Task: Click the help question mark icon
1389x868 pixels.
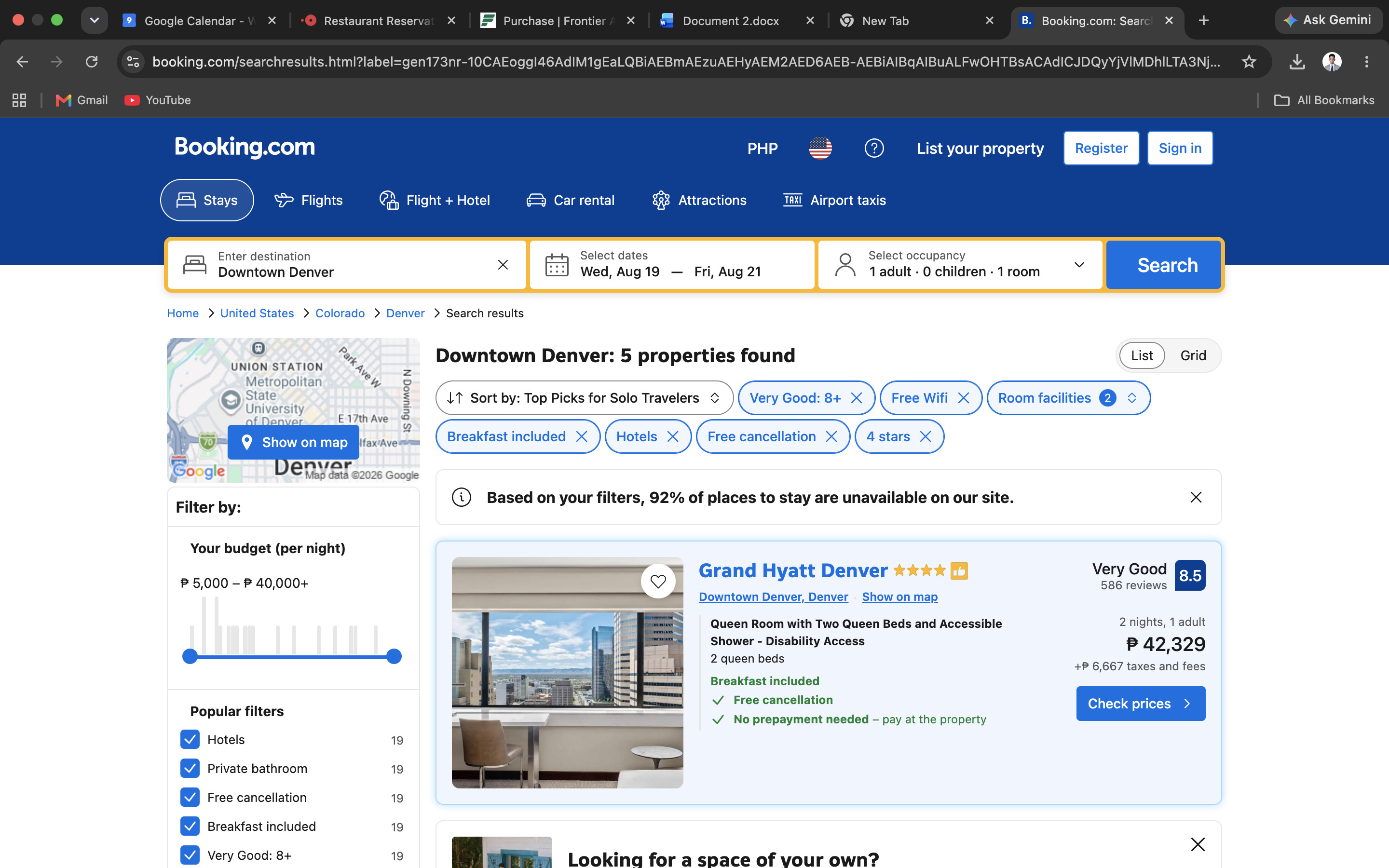Action: click(874, 148)
